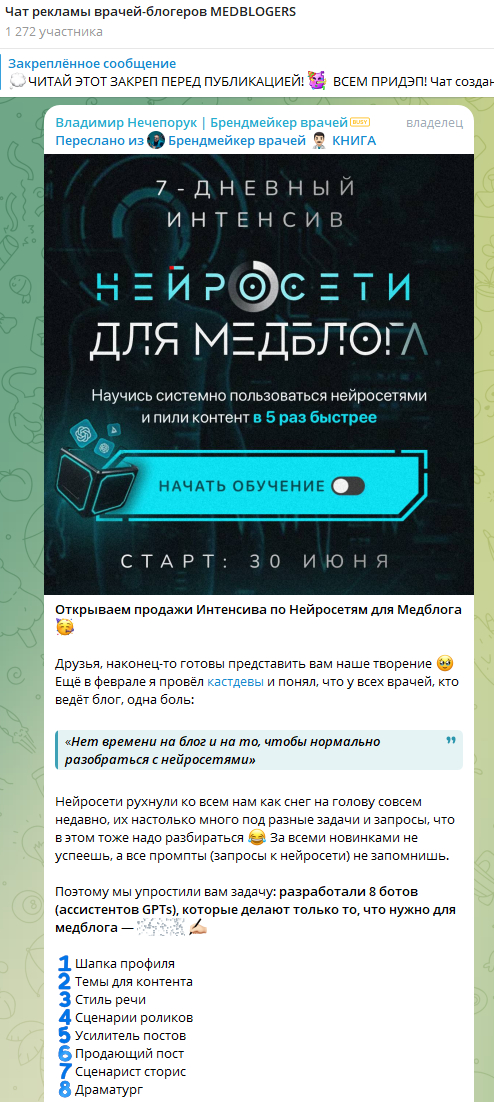Open the 7-дневный интенсив banner image
The width and height of the screenshot is (494, 1102).
click(x=259, y=374)
